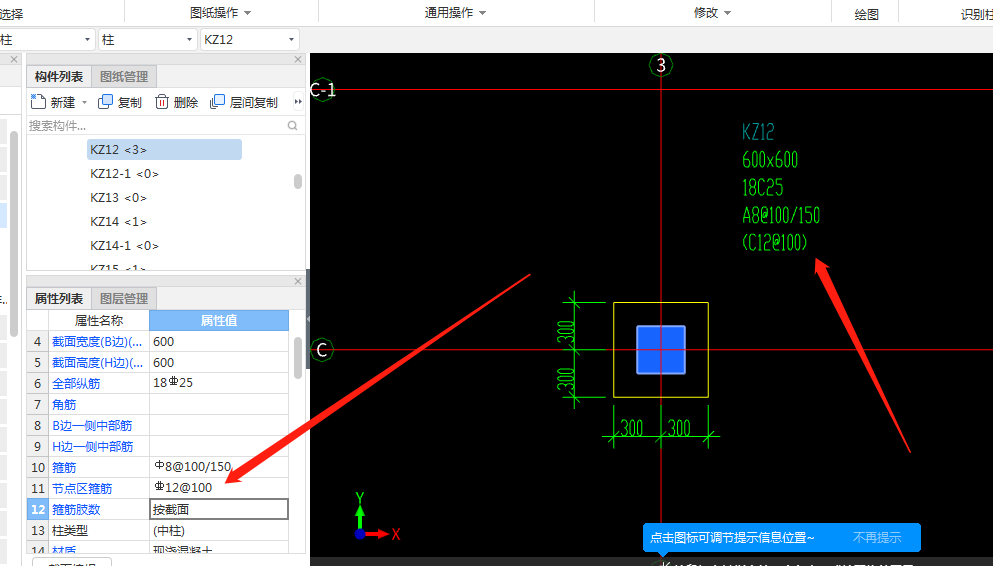
Task: Click the 截面高度(H边) value 600
Action: (219, 363)
